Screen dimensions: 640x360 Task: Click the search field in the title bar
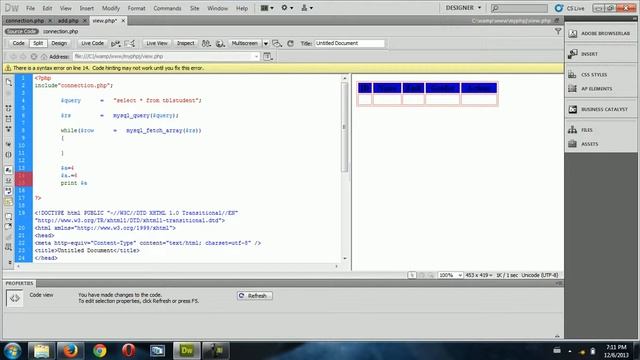tap(519, 8)
